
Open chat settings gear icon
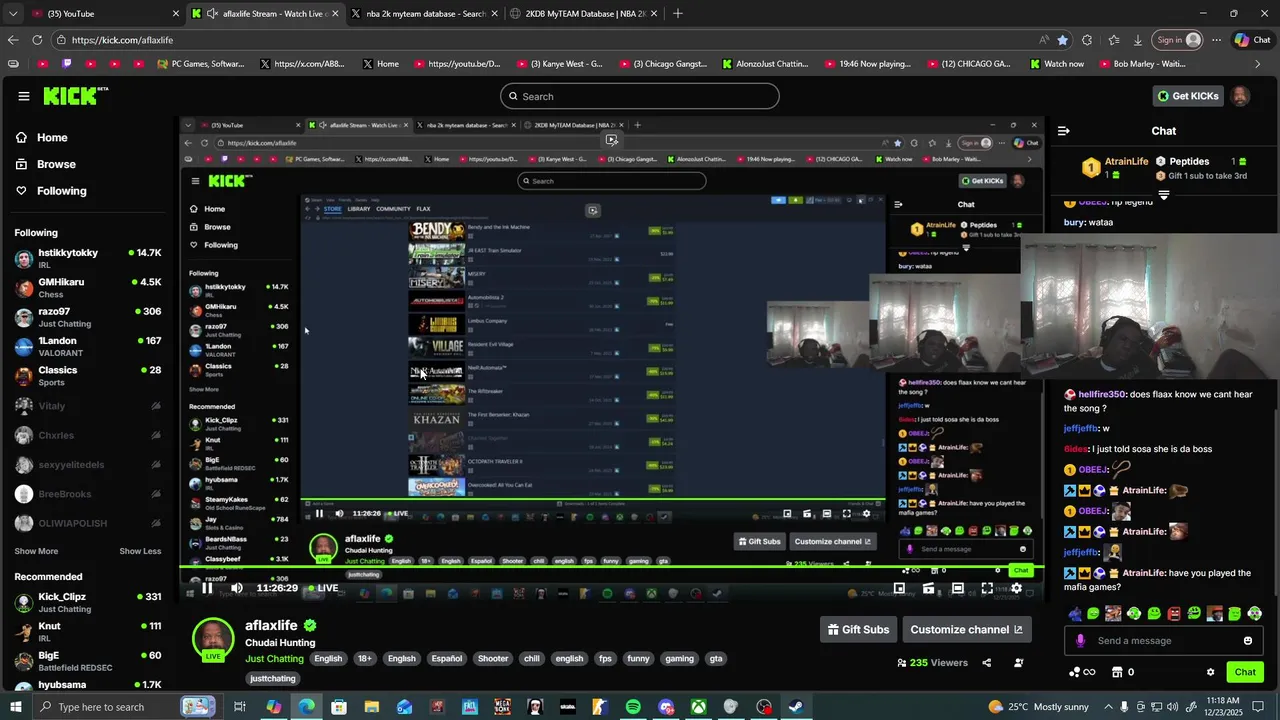tap(1210, 672)
